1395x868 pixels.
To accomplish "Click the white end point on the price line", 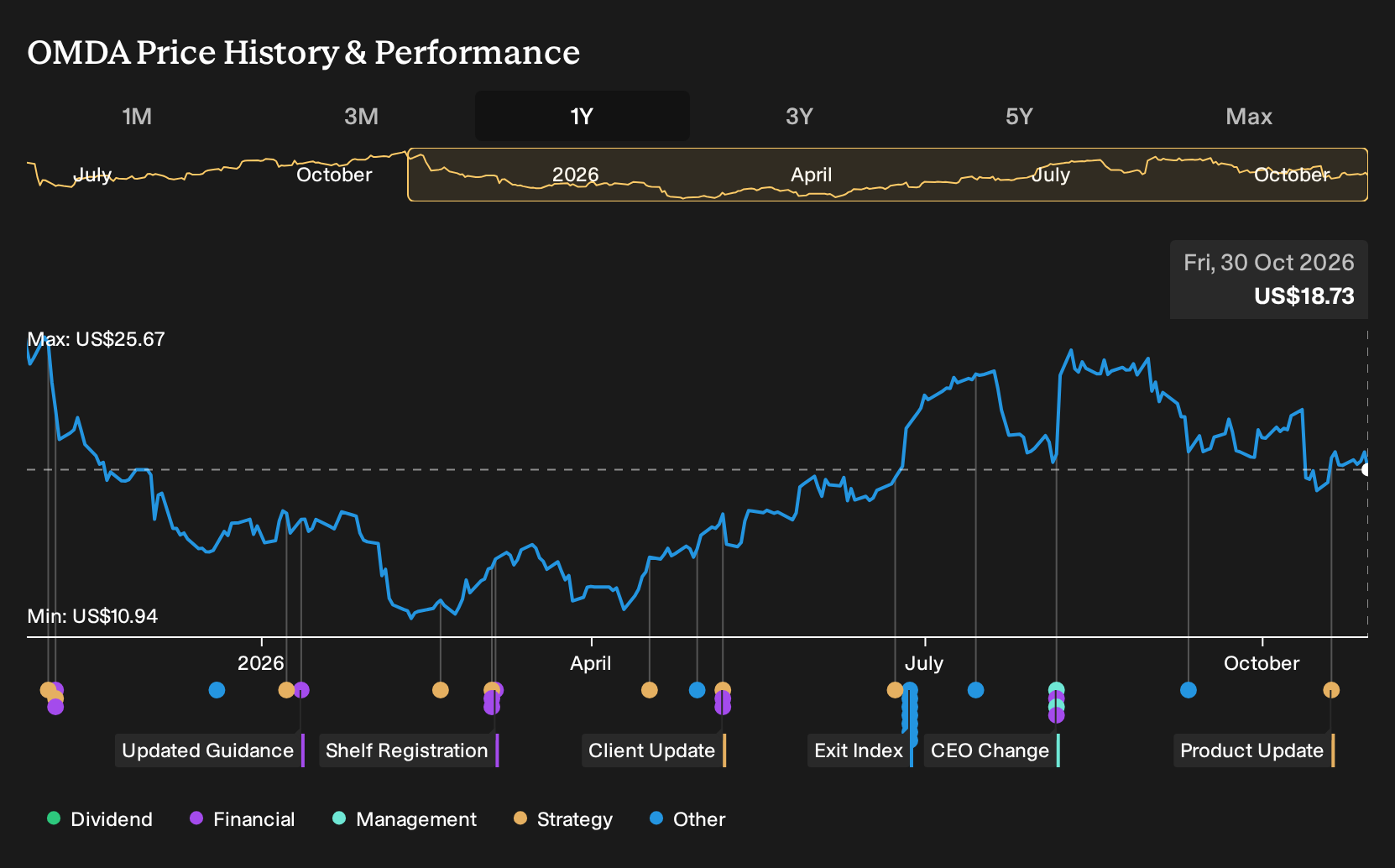I will tap(1366, 469).
